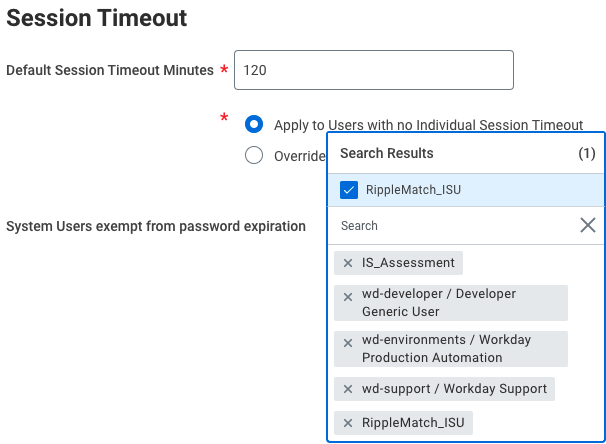Focus the Default Session Timeout Minutes field

pyautogui.click(x=373, y=70)
